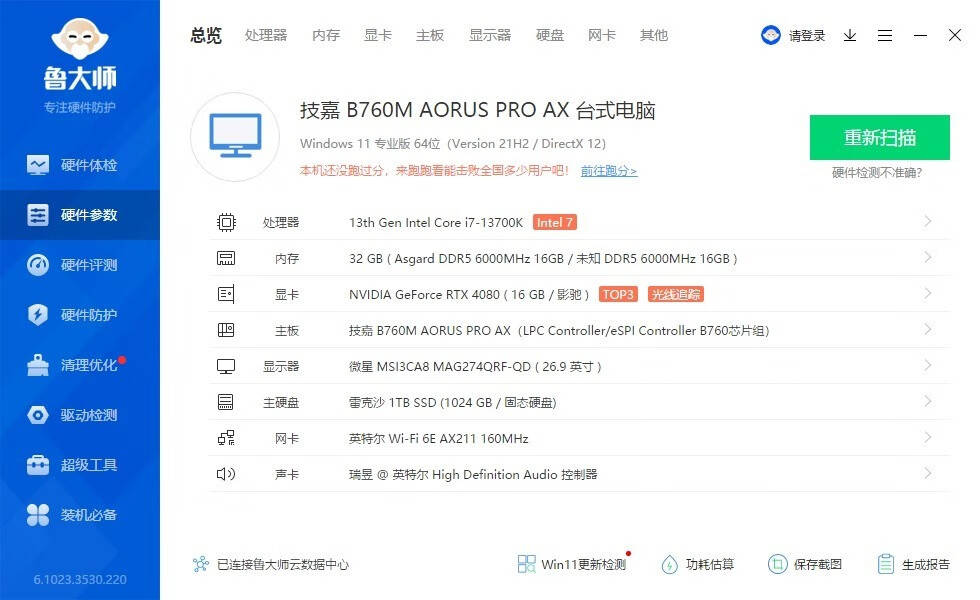Click the TOP3 graphics card badge
This screenshot has height=600, width=980.
pyautogui.click(x=618, y=294)
